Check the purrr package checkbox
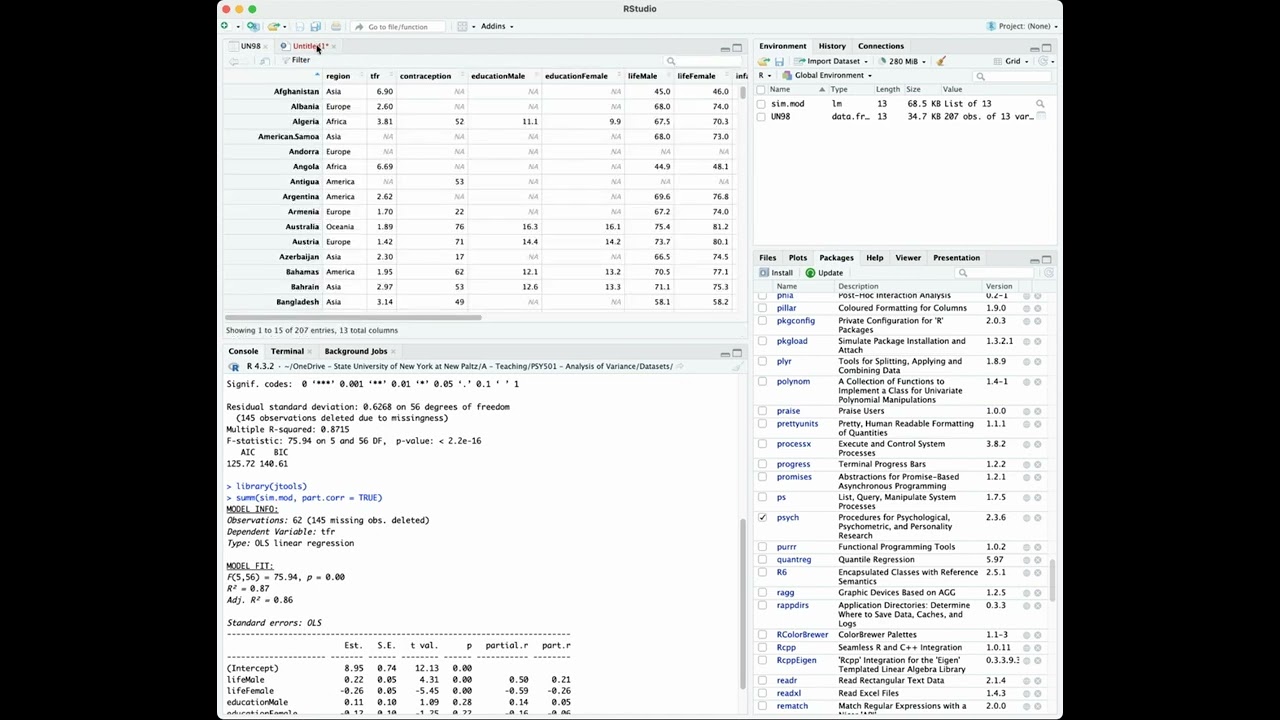Viewport: 1280px width, 720px height. tap(763, 547)
